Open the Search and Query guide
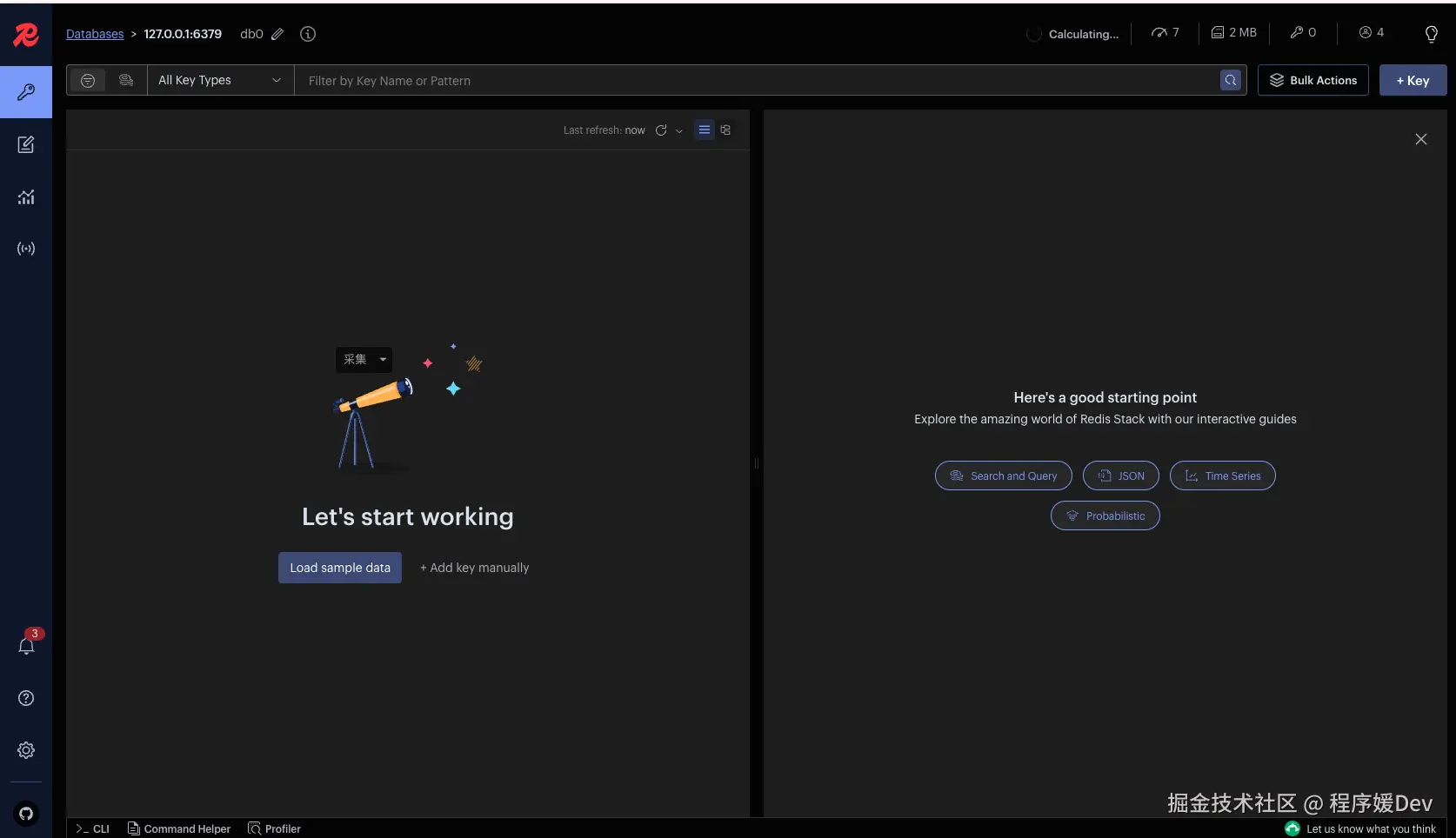This screenshot has width=1456, height=838. coord(1004,476)
